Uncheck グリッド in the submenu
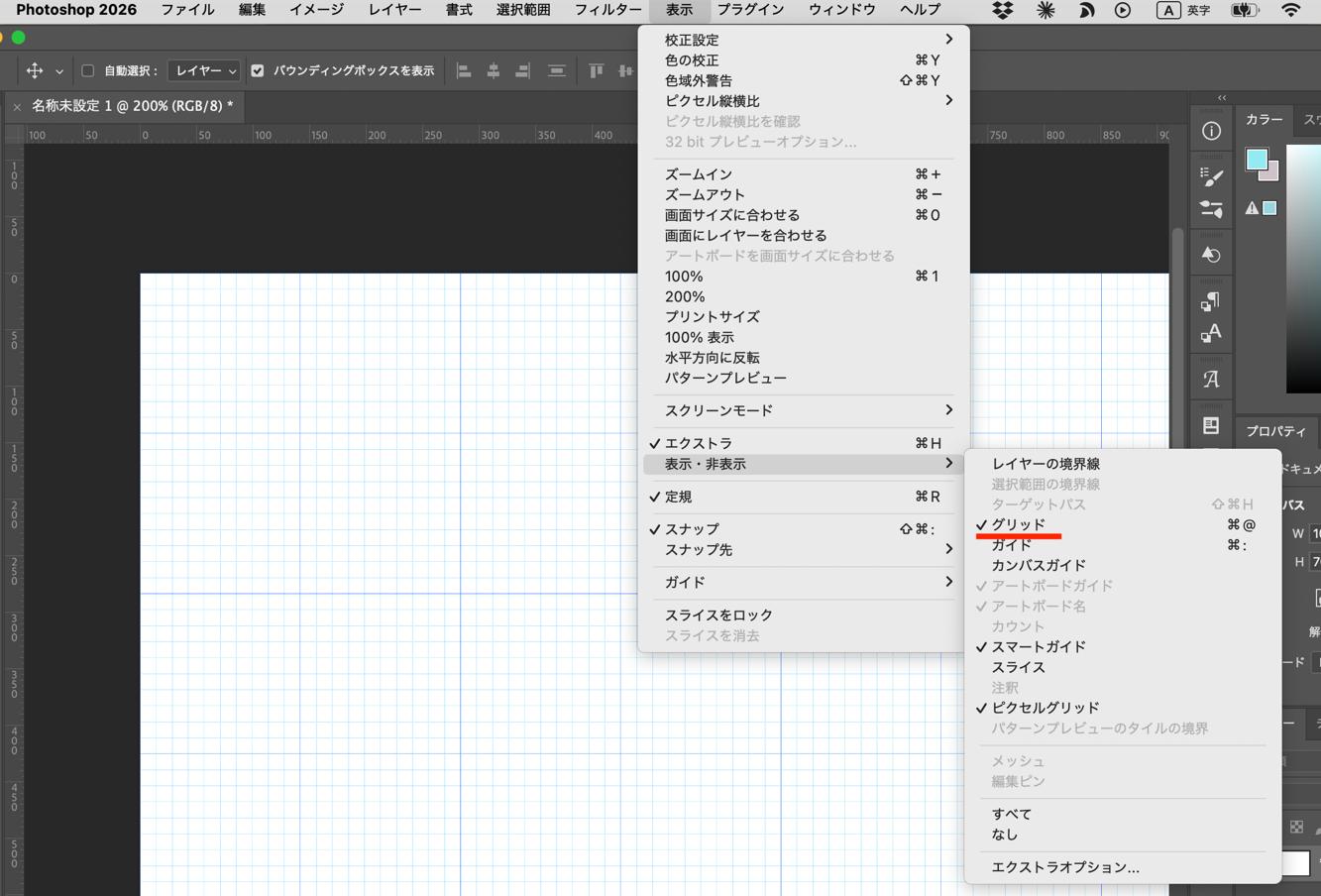Viewport: 1321px width, 896px height. point(1122,524)
